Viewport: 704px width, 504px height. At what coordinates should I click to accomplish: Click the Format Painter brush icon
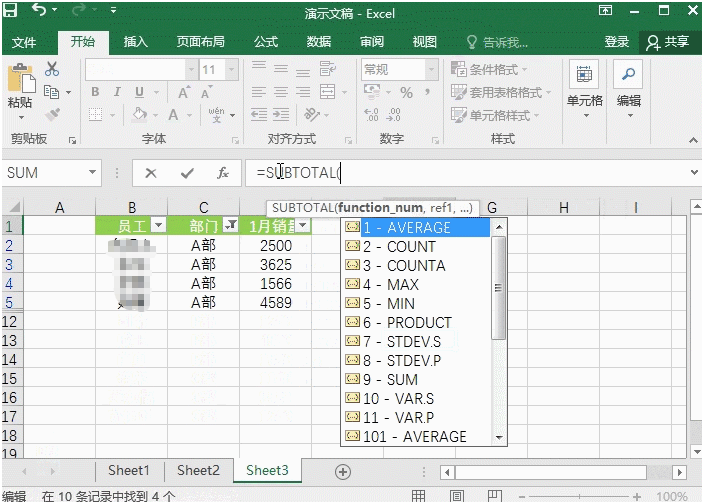pyautogui.click(x=52, y=114)
